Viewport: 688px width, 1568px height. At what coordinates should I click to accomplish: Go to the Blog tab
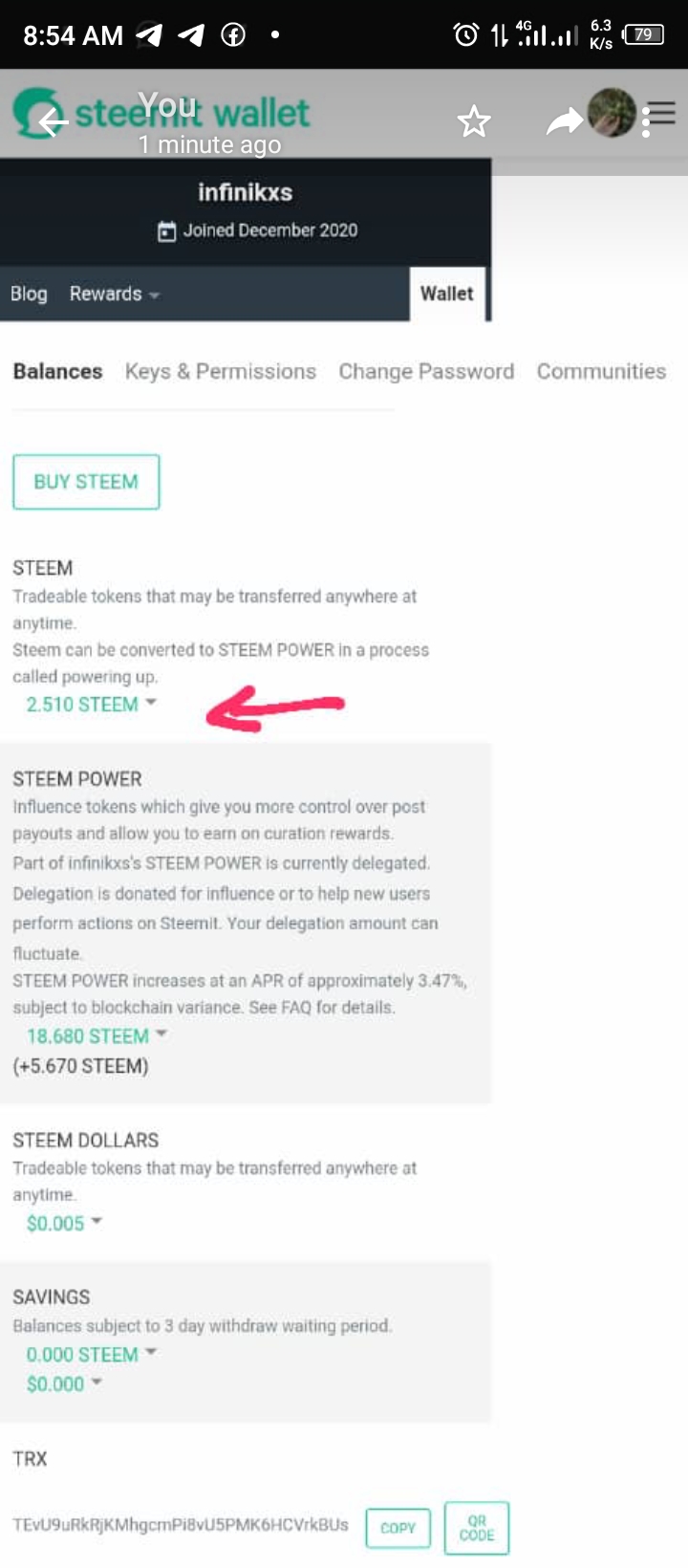(29, 294)
